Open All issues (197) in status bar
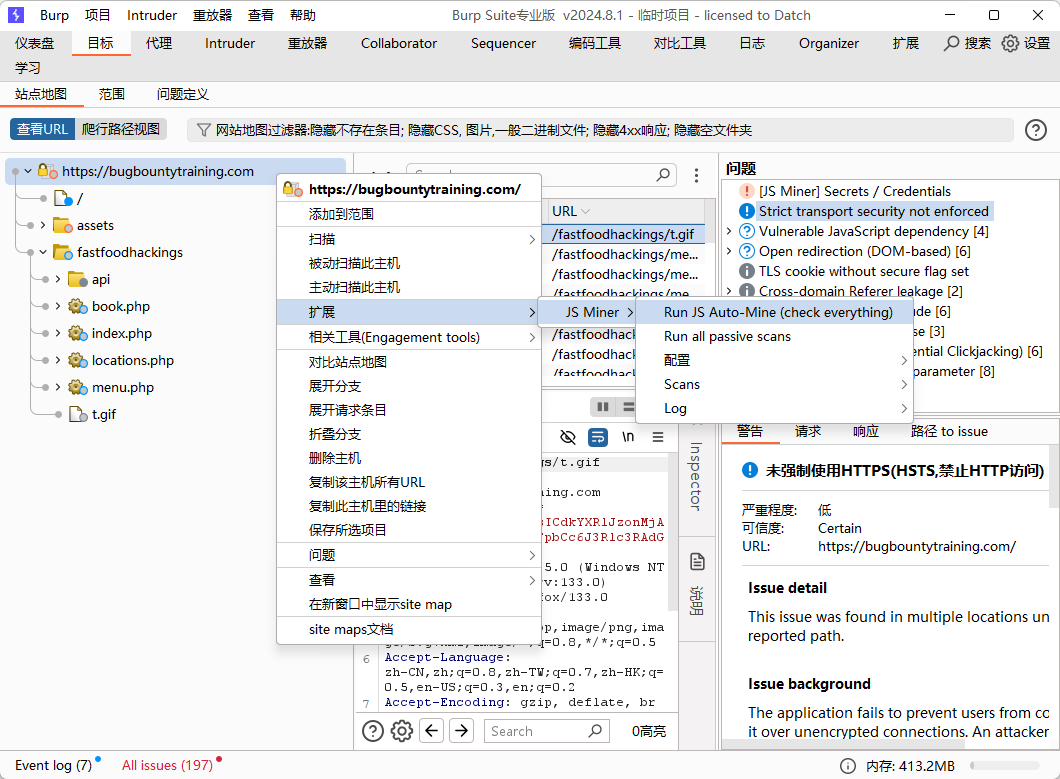This screenshot has height=779, width=1060. tap(167, 765)
